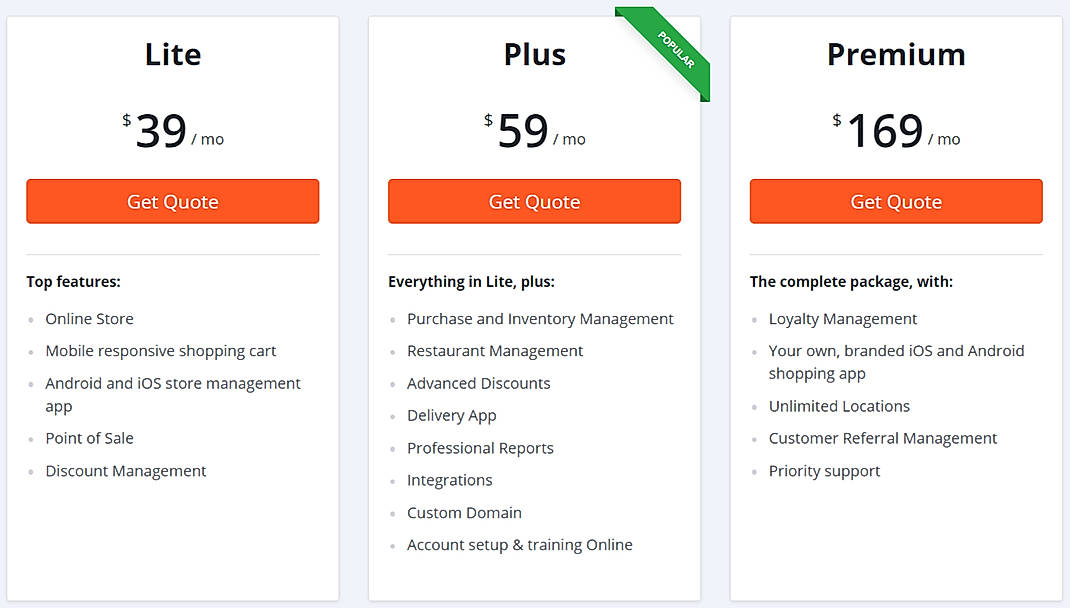Select the Unlimited Locations feature under Premium

839,406
